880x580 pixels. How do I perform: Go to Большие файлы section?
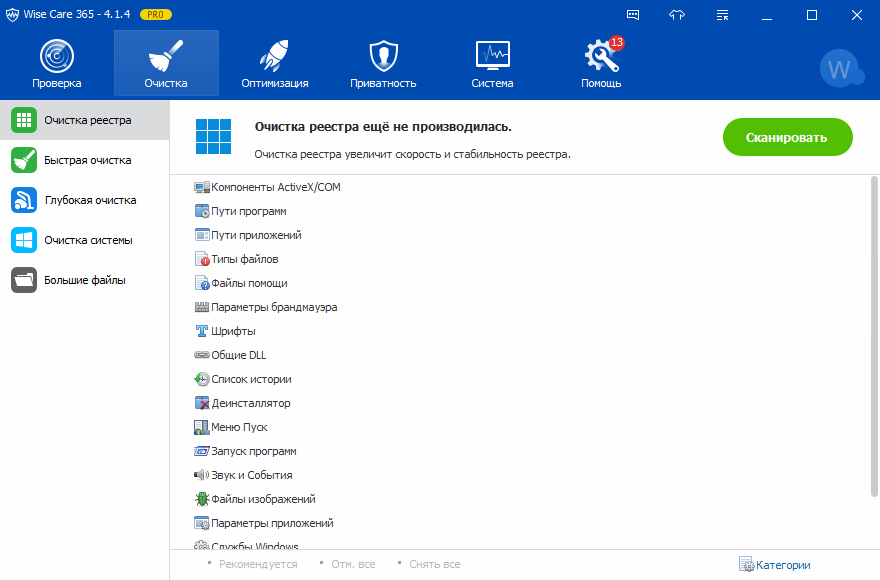pos(84,280)
